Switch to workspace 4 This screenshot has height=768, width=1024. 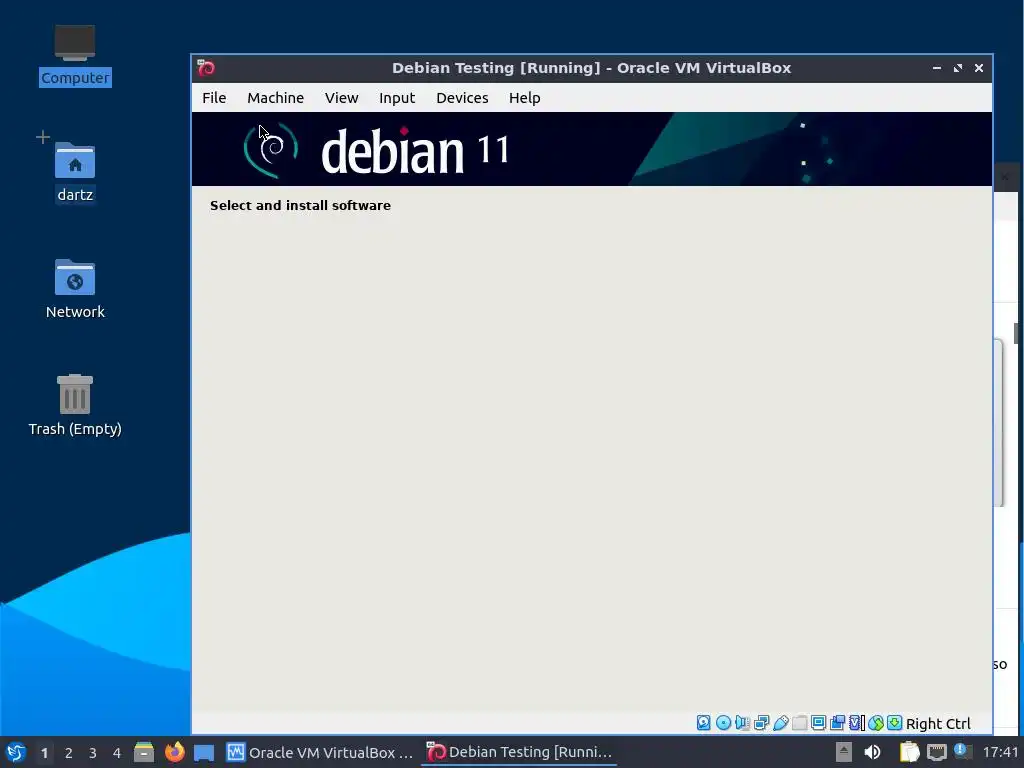(x=117, y=753)
